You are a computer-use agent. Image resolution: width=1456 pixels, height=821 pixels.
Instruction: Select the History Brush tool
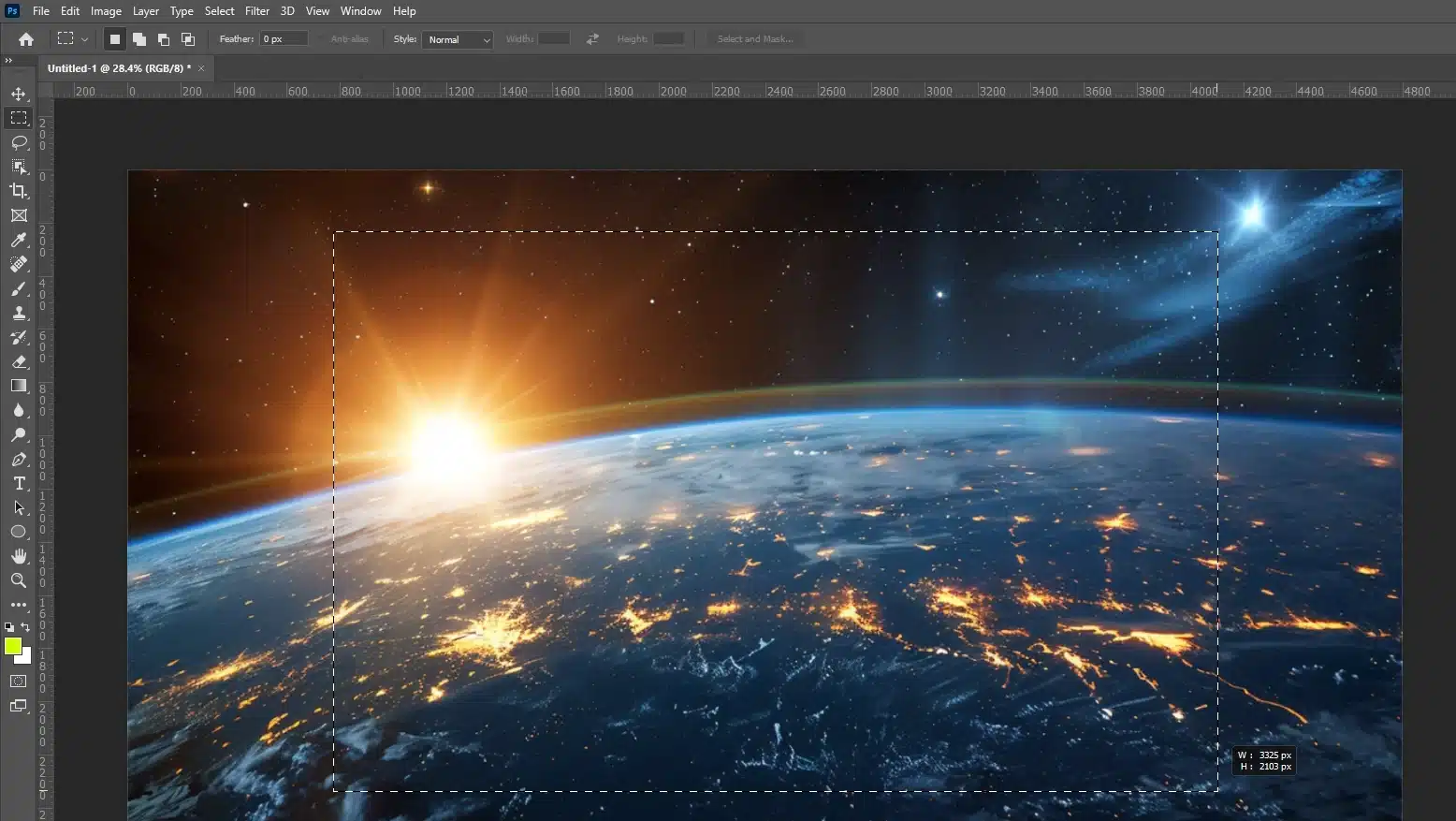(x=19, y=337)
